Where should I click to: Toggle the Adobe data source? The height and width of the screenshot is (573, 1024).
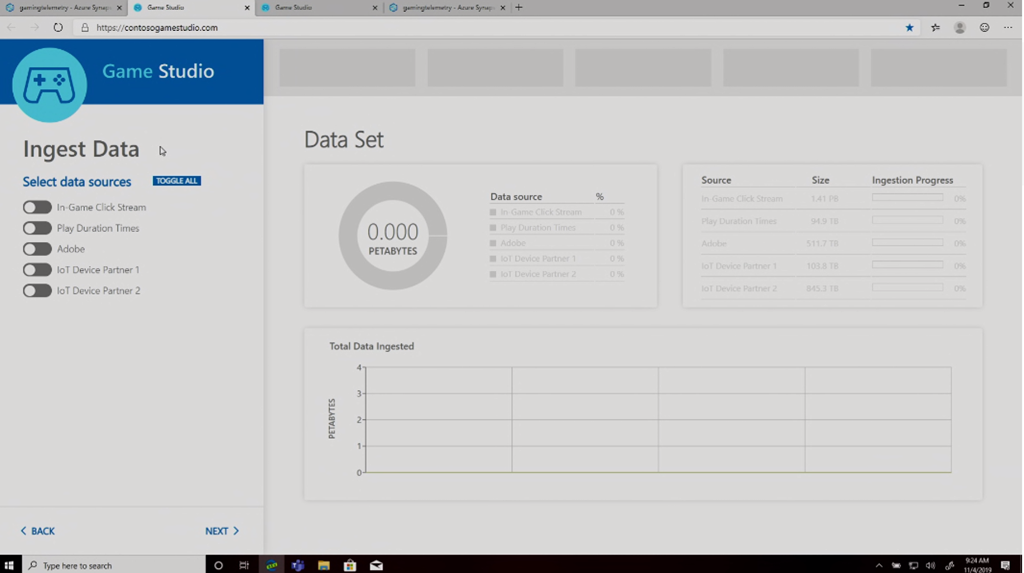point(37,249)
